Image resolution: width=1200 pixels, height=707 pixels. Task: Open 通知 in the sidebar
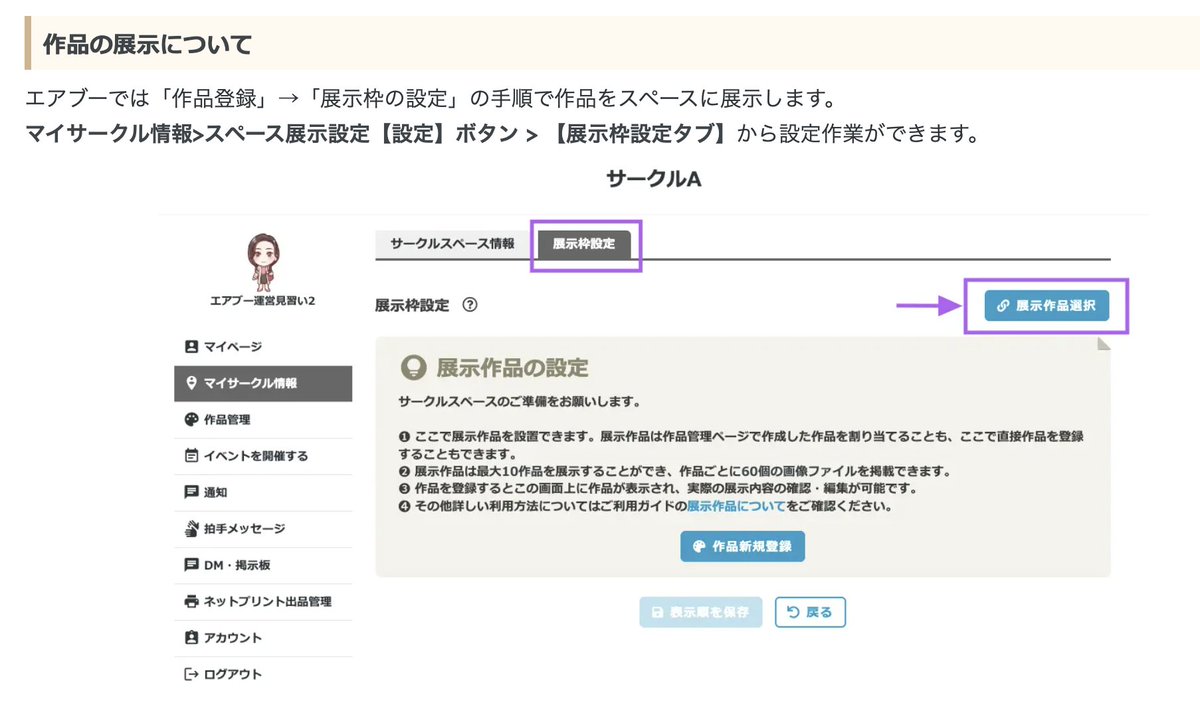[263, 492]
